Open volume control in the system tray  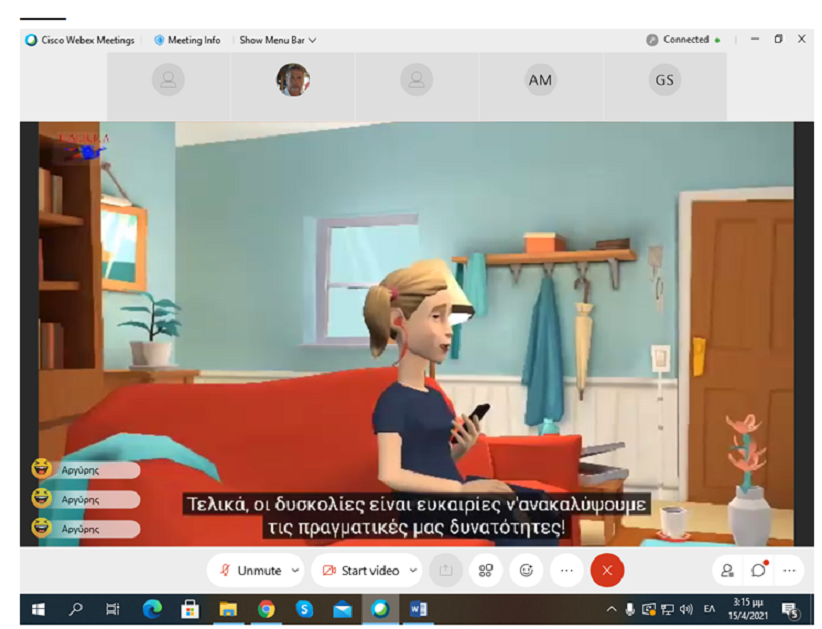tap(686, 609)
